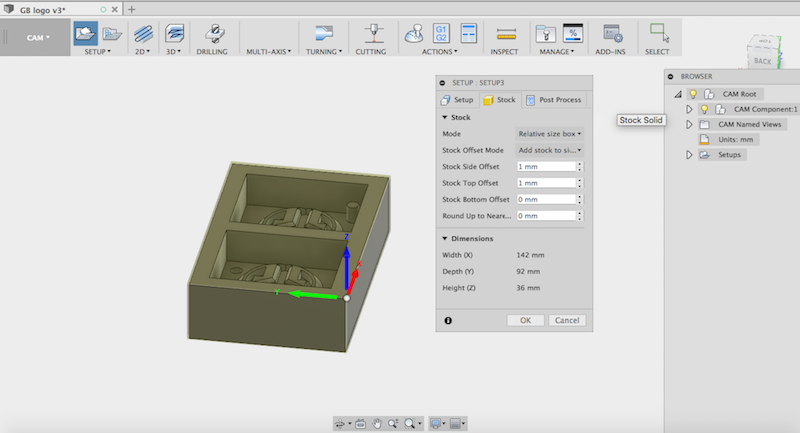The image size is (800, 433).
Task: Click the New Setup icon
Action: [85, 34]
